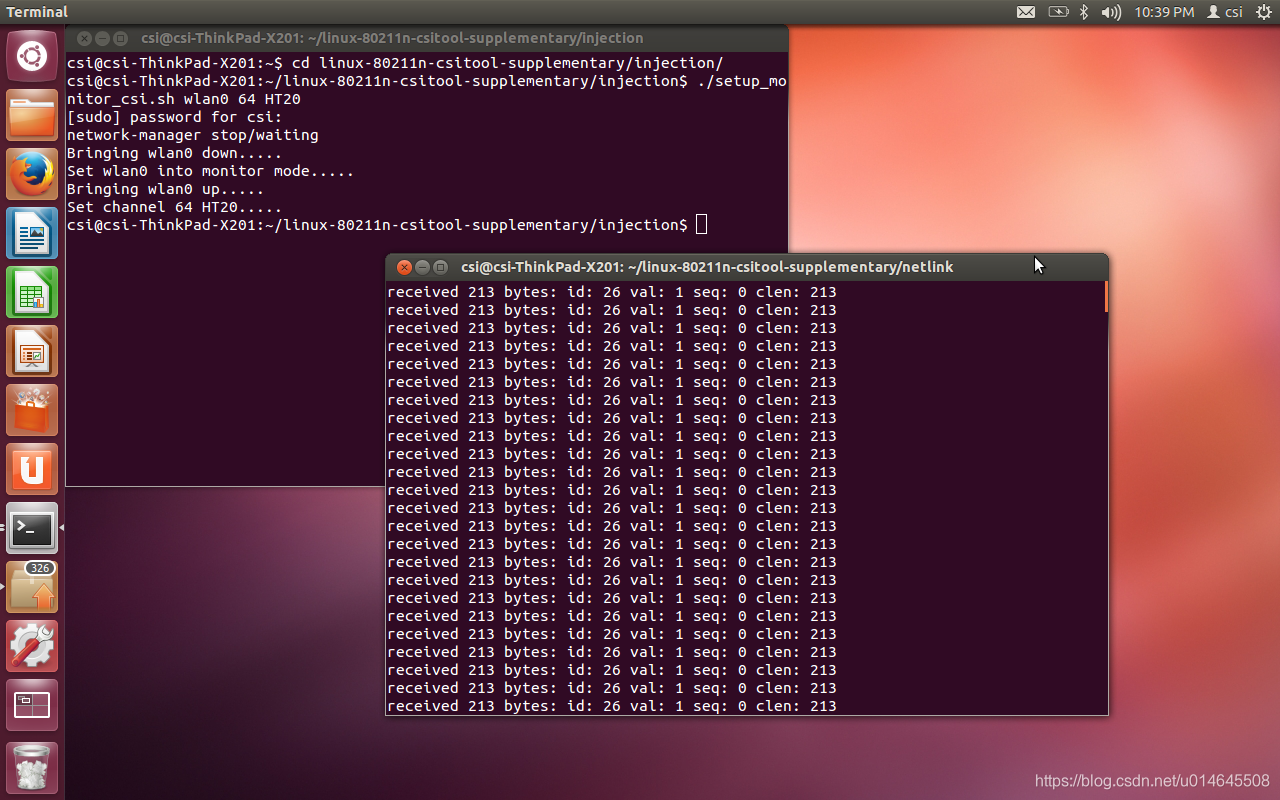The width and height of the screenshot is (1280, 800).
Task: Open Ubuntu One launcher icon
Action: tap(32, 469)
